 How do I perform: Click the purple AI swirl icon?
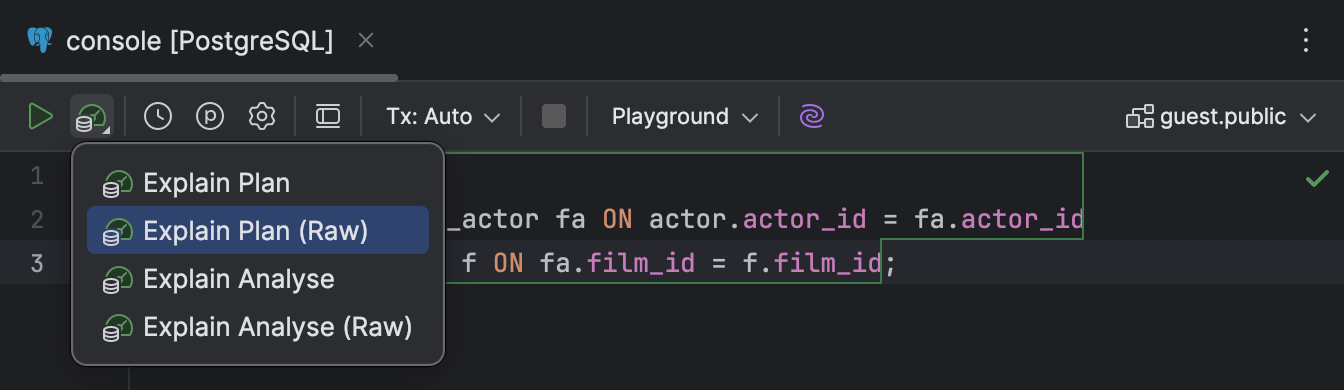click(812, 116)
